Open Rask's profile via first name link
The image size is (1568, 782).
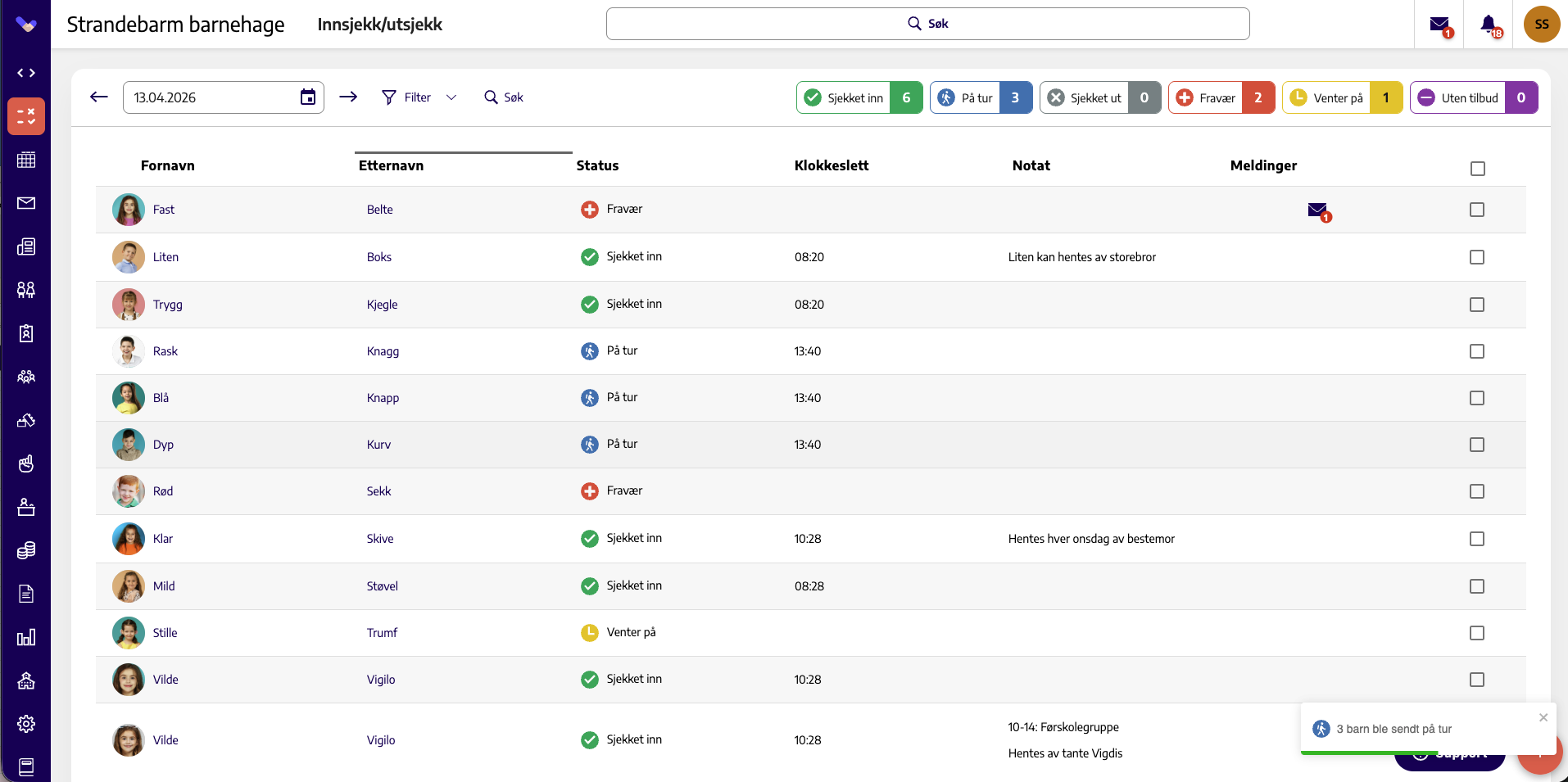click(x=165, y=351)
